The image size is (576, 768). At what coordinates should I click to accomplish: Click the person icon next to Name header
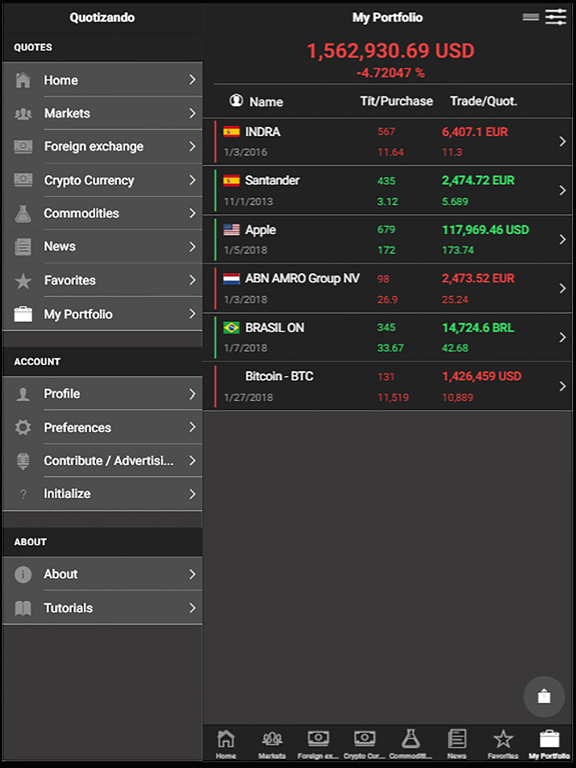236,100
